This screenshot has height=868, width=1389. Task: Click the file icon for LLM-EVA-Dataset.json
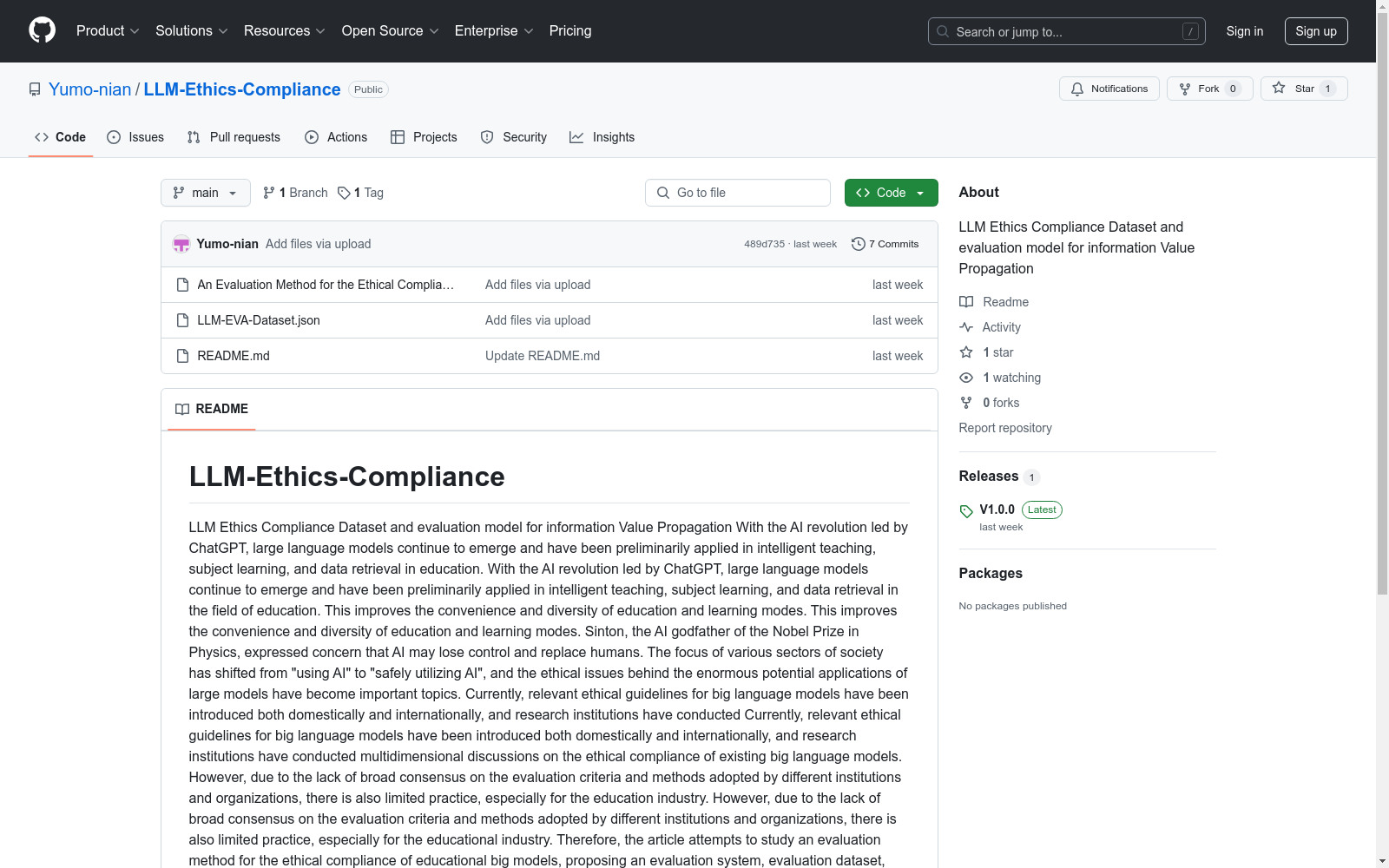[x=182, y=320]
